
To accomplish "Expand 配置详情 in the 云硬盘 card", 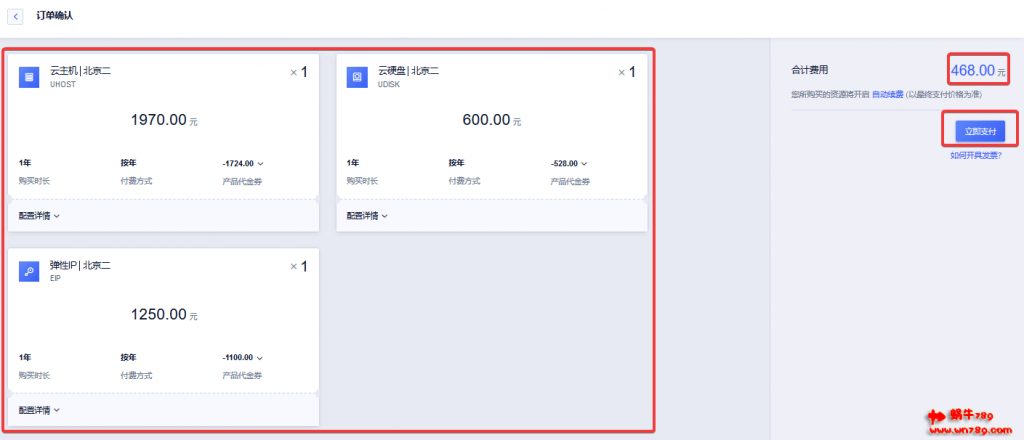I will pyautogui.click(x=368, y=215).
